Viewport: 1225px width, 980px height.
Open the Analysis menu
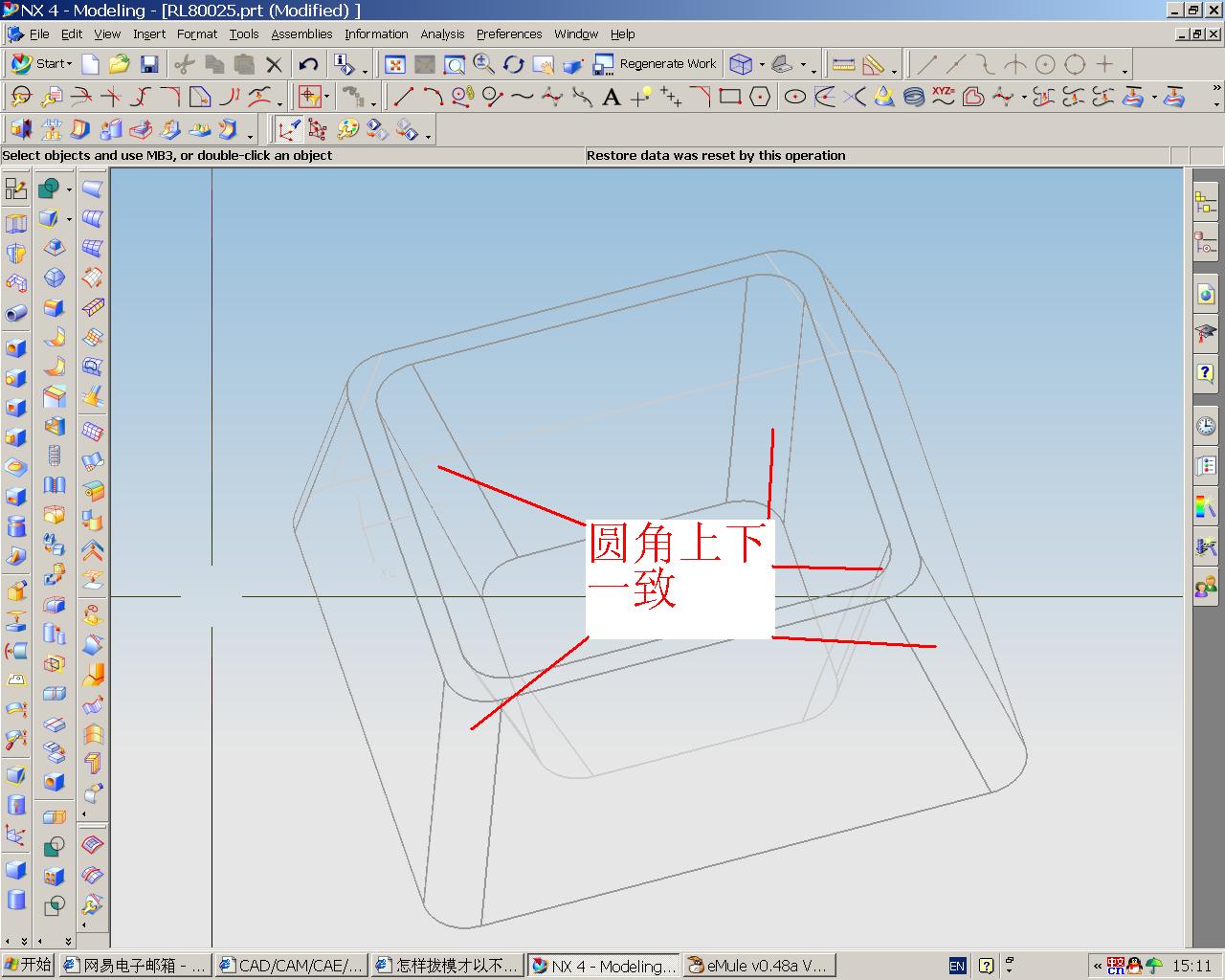pos(442,33)
